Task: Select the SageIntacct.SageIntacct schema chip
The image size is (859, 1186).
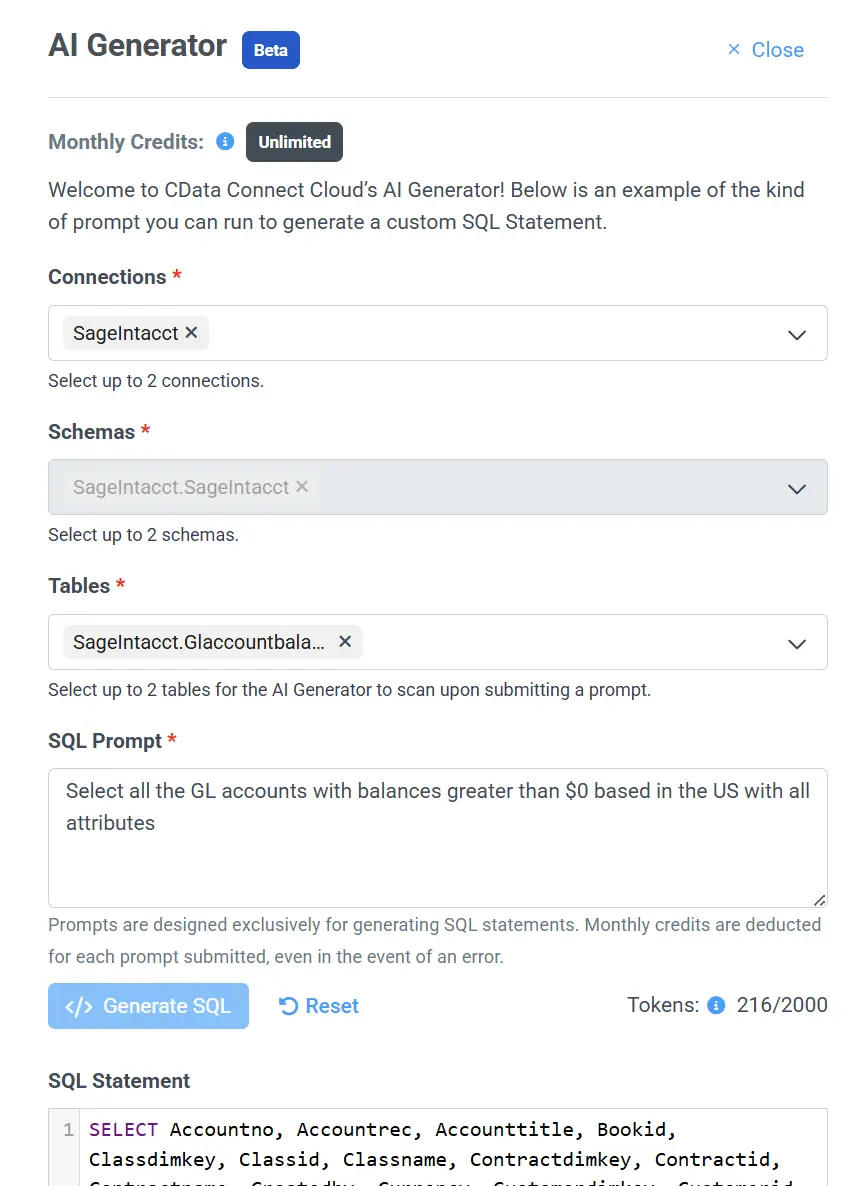Action: [x=185, y=487]
